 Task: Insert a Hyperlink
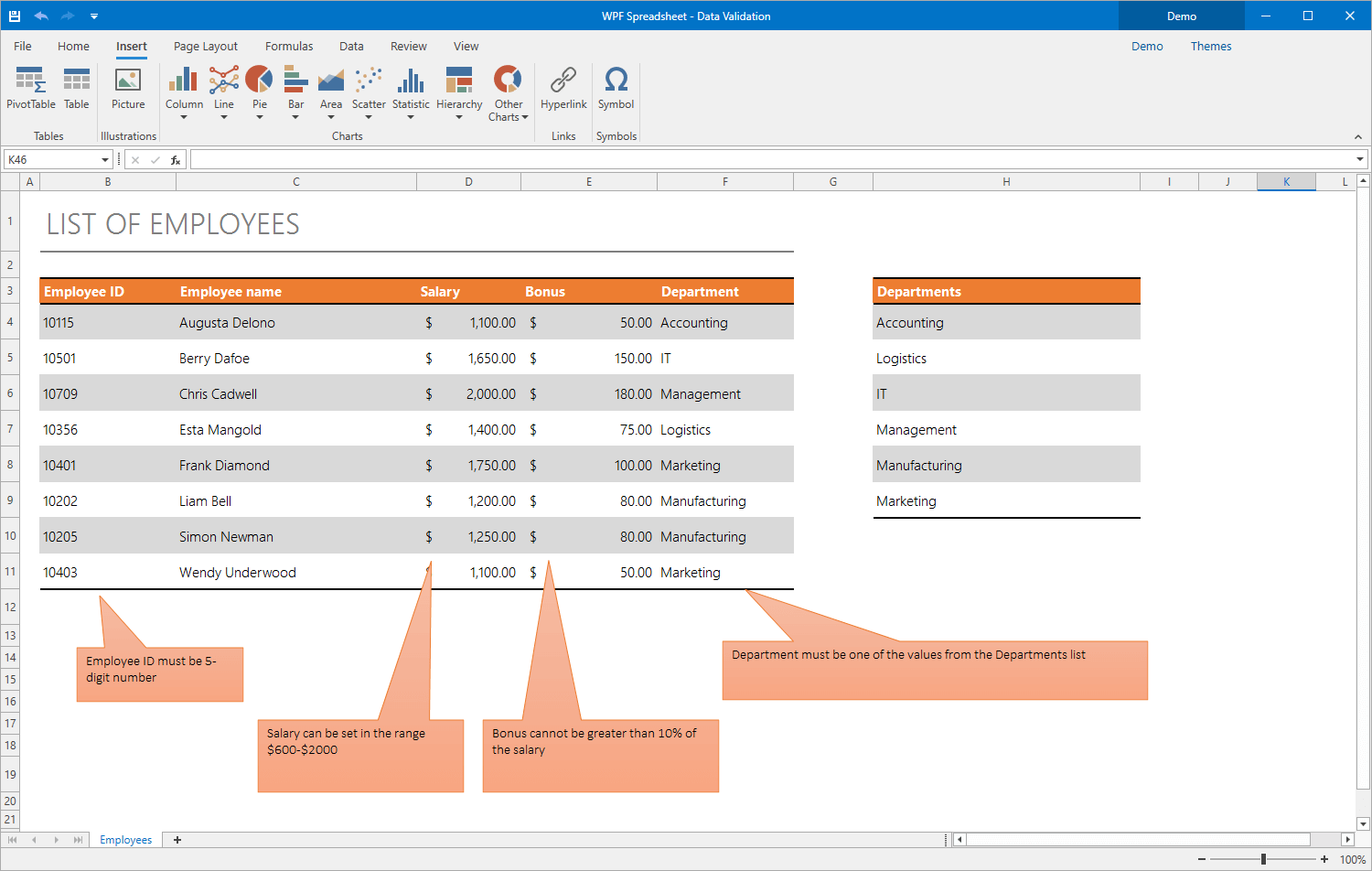563,89
